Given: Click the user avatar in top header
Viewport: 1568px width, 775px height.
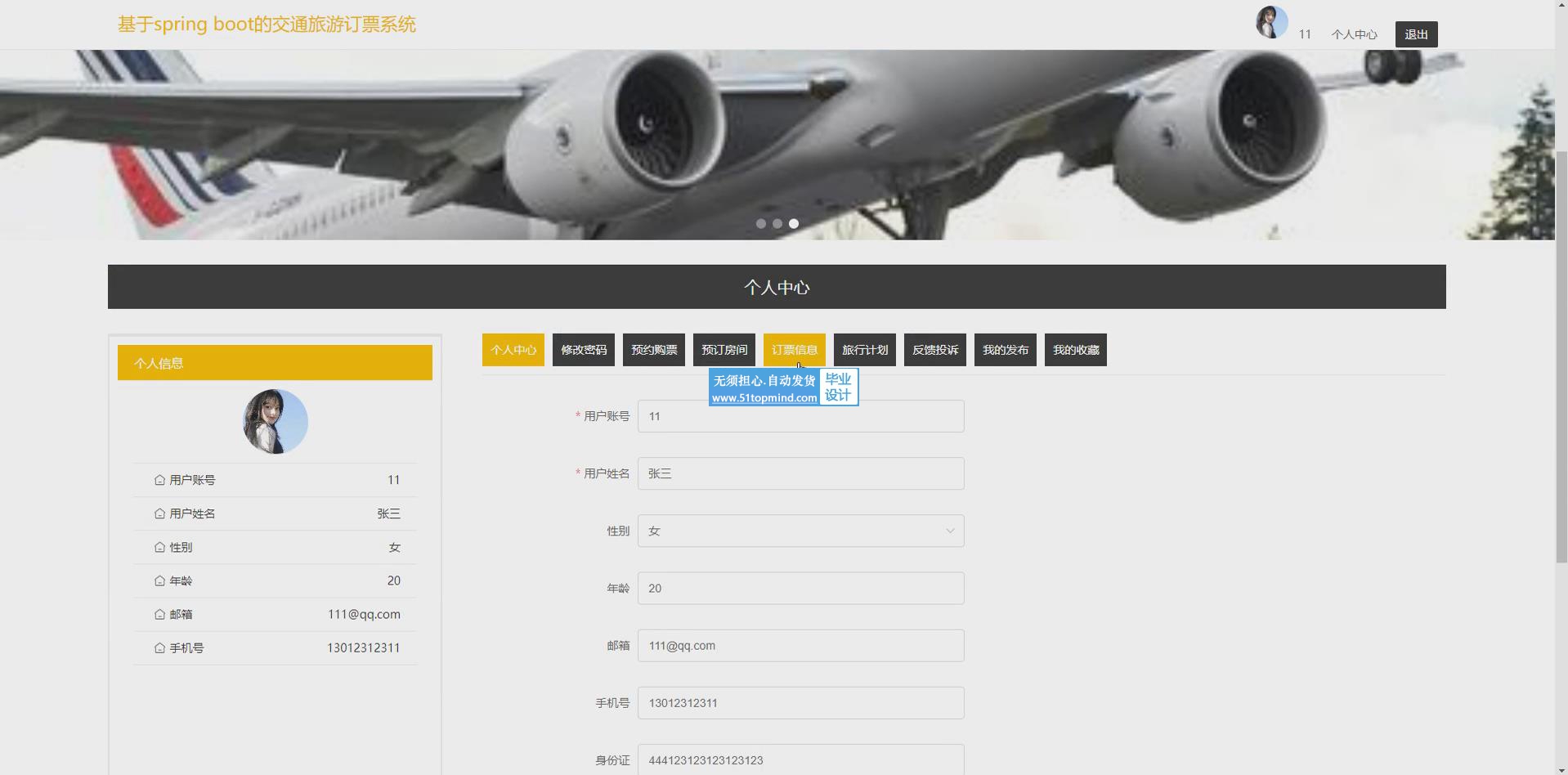Looking at the screenshot, I should [1271, 22].
